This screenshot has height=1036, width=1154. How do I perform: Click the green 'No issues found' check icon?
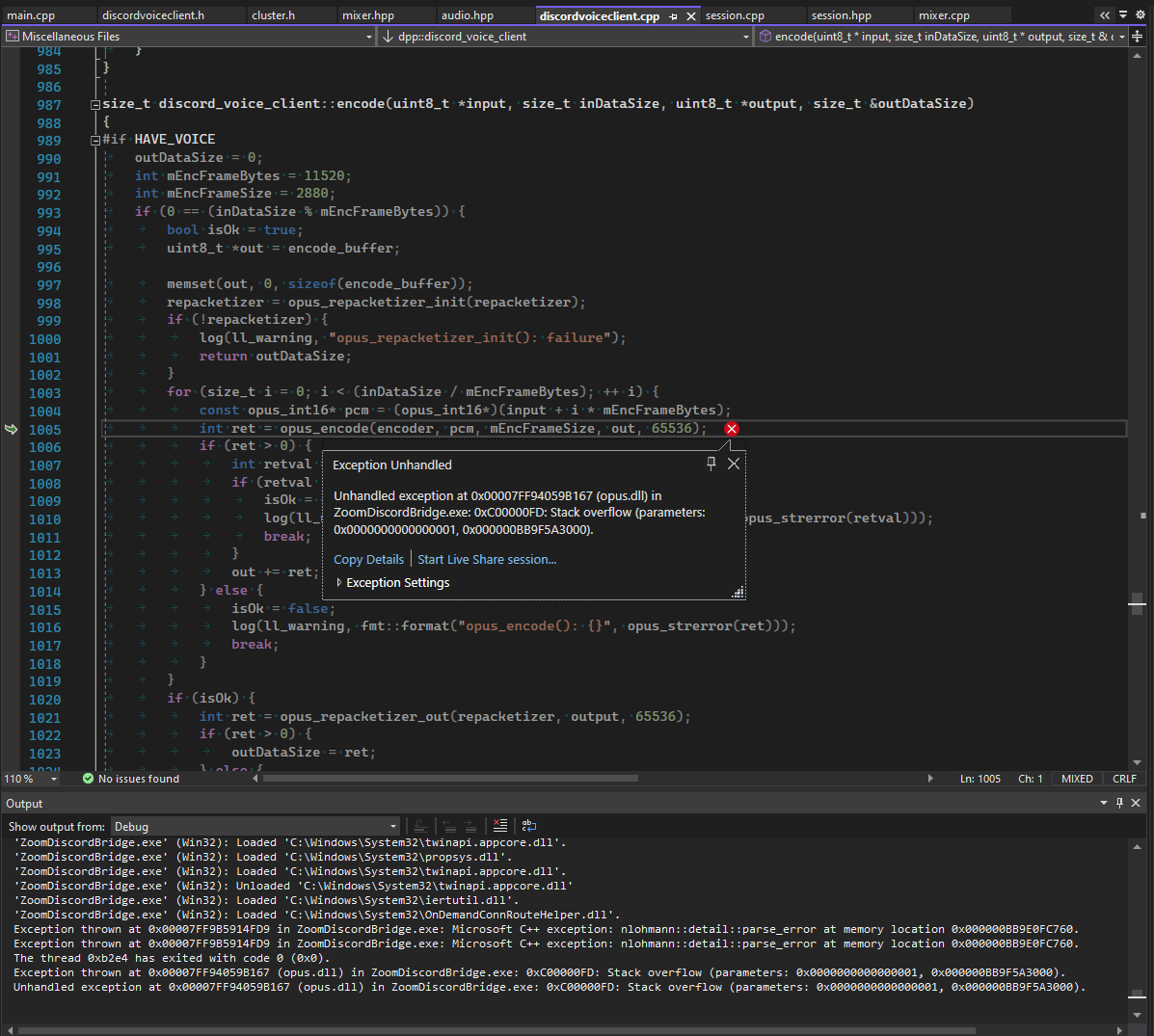(89, 779)
